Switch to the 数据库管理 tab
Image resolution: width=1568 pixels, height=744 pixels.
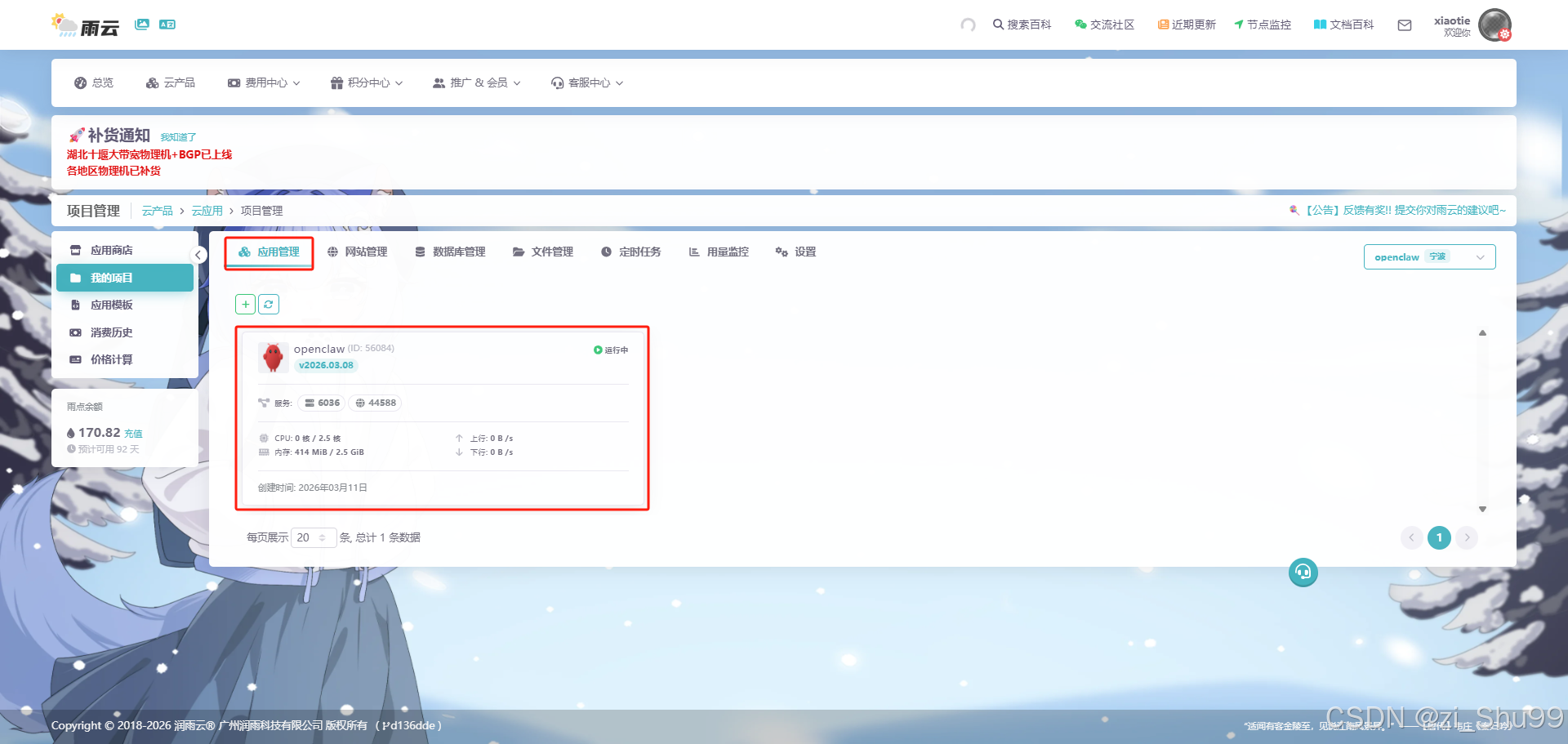450,252
